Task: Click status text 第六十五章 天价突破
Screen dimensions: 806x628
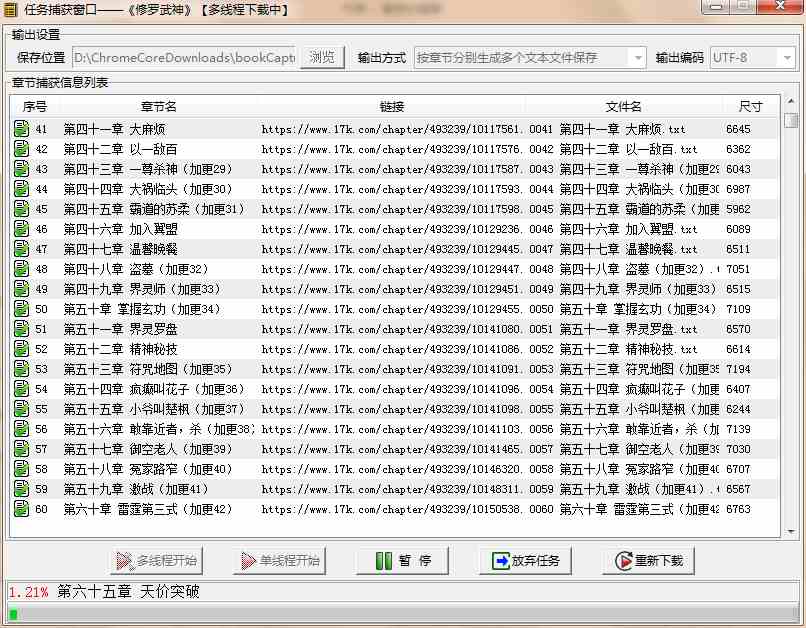Action: (128, 592)
